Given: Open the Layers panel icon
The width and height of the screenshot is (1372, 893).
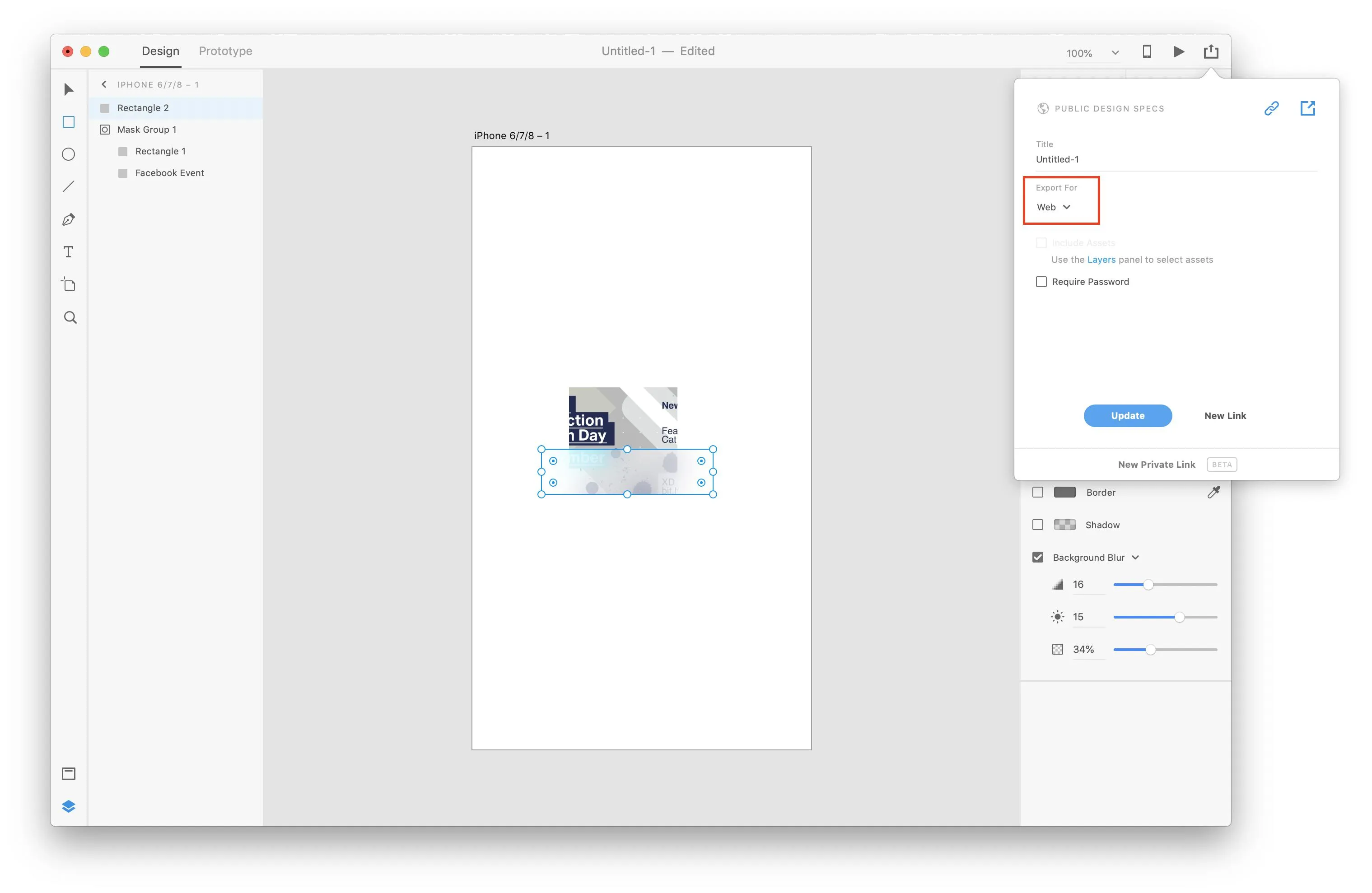Looking at the screenshot, I should pos(69,806).
